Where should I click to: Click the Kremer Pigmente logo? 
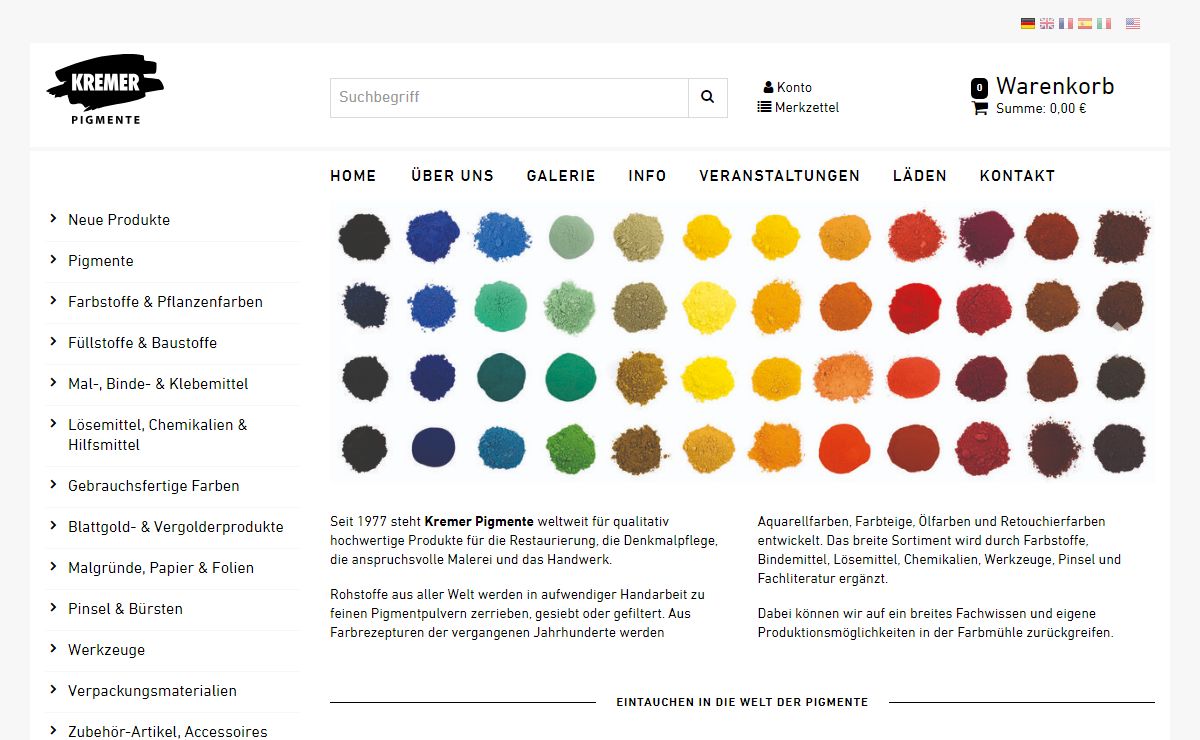coord(105,90)
